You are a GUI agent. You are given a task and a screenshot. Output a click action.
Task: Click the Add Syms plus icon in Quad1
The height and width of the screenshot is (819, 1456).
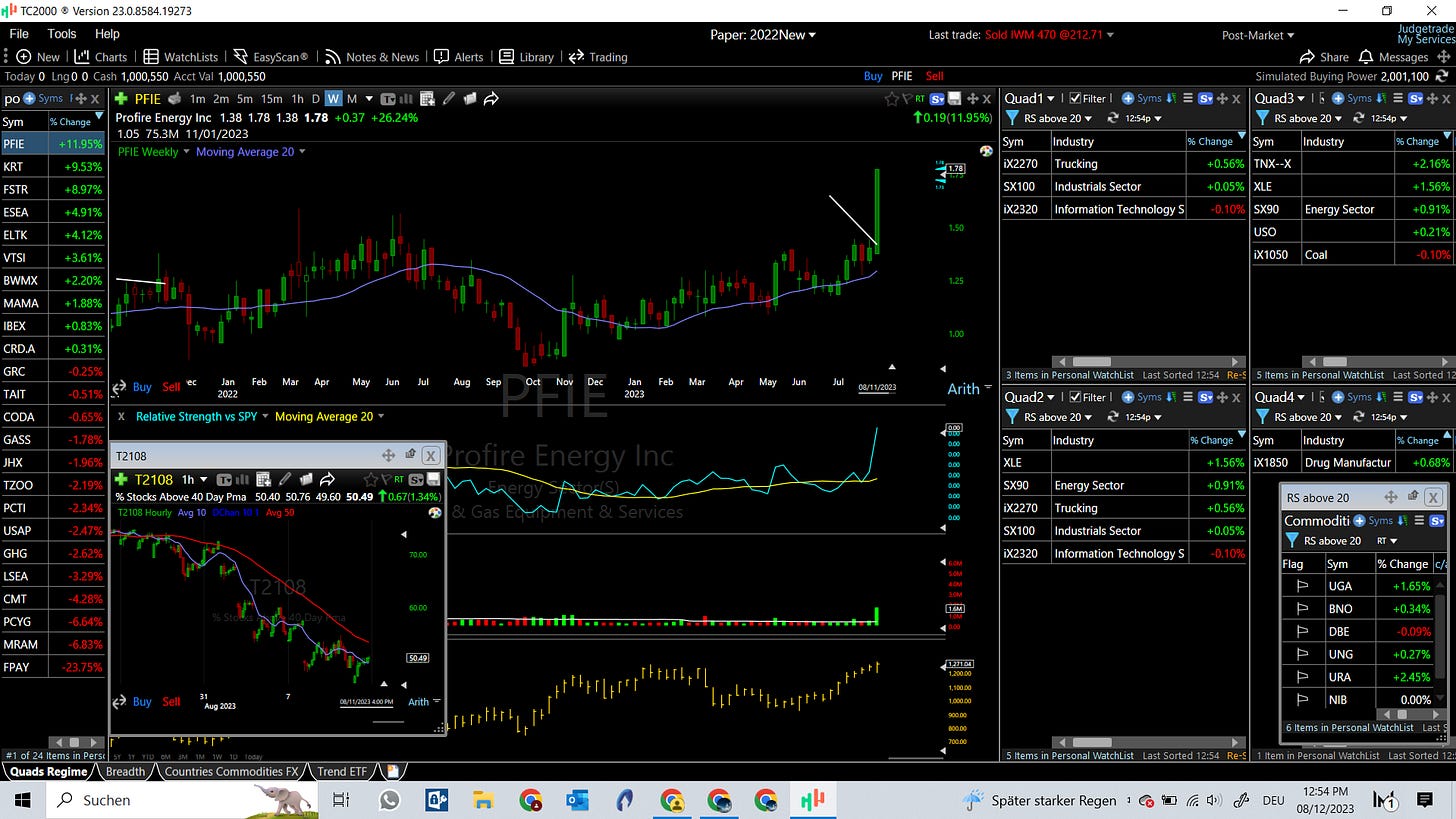point(1127,98)
